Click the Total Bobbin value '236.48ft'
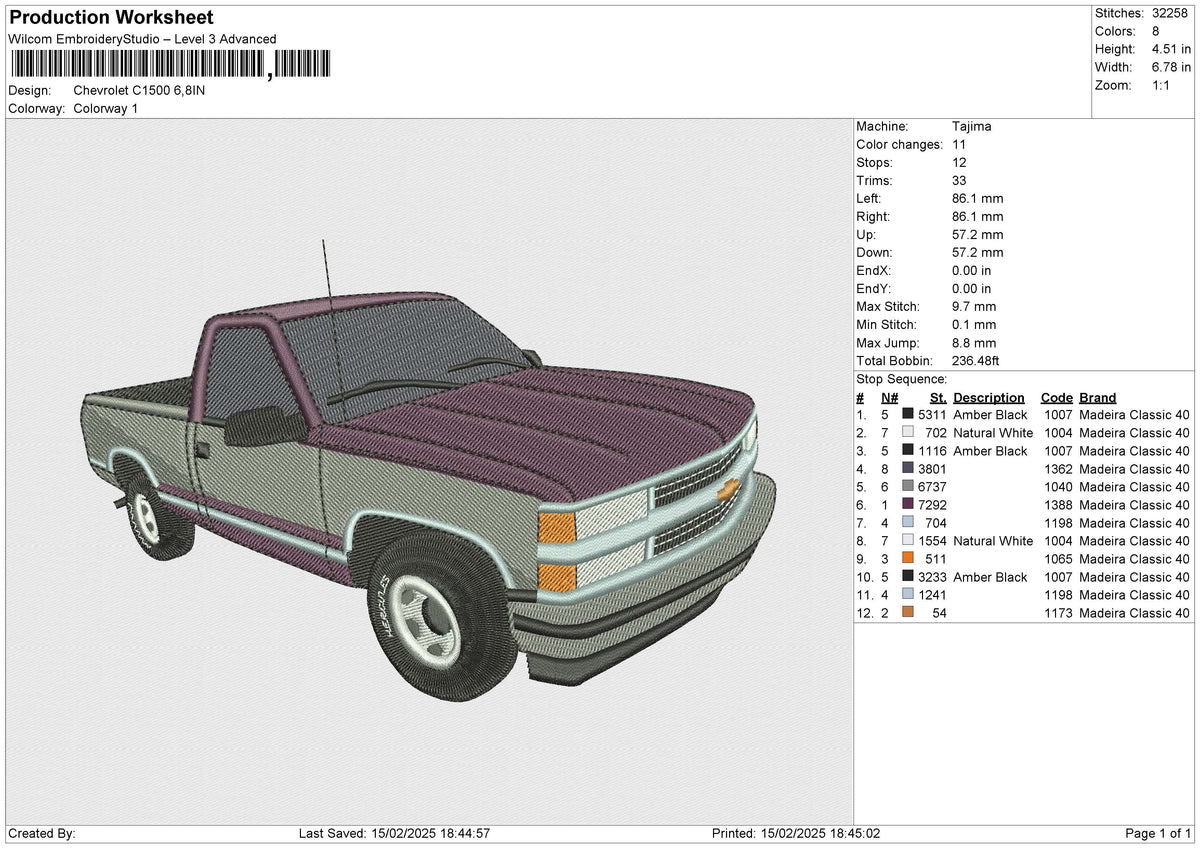The width and height of the screenshot is (1200, 848). pyautogui.click(x=978, y=361)
